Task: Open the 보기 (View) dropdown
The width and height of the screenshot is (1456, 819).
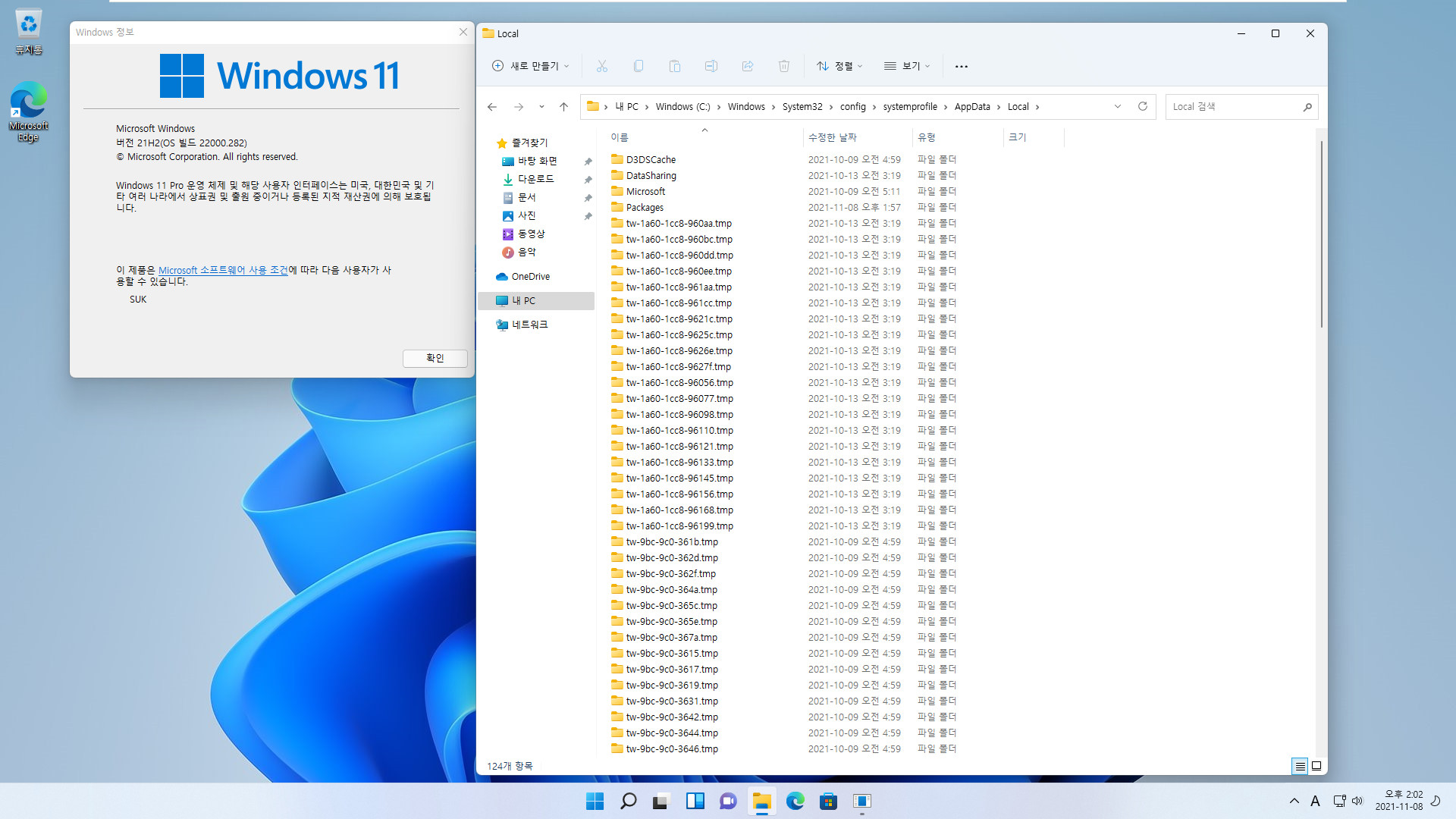Action: click(907, 66)
